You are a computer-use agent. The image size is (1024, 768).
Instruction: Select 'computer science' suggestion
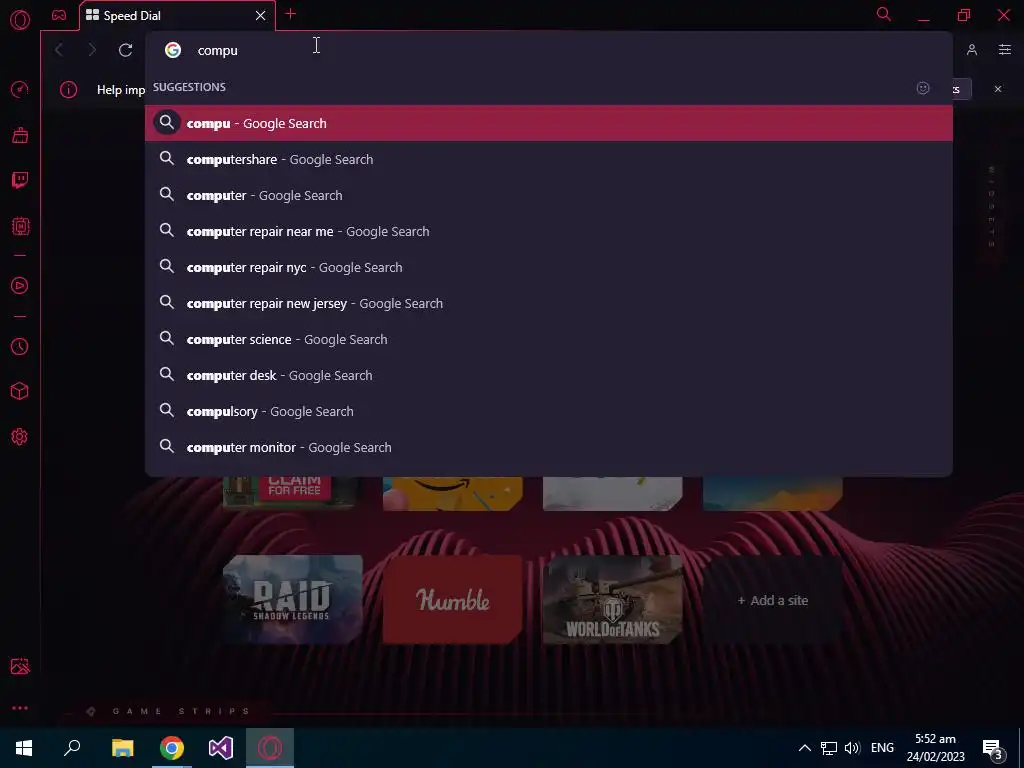tap(549, 339)
